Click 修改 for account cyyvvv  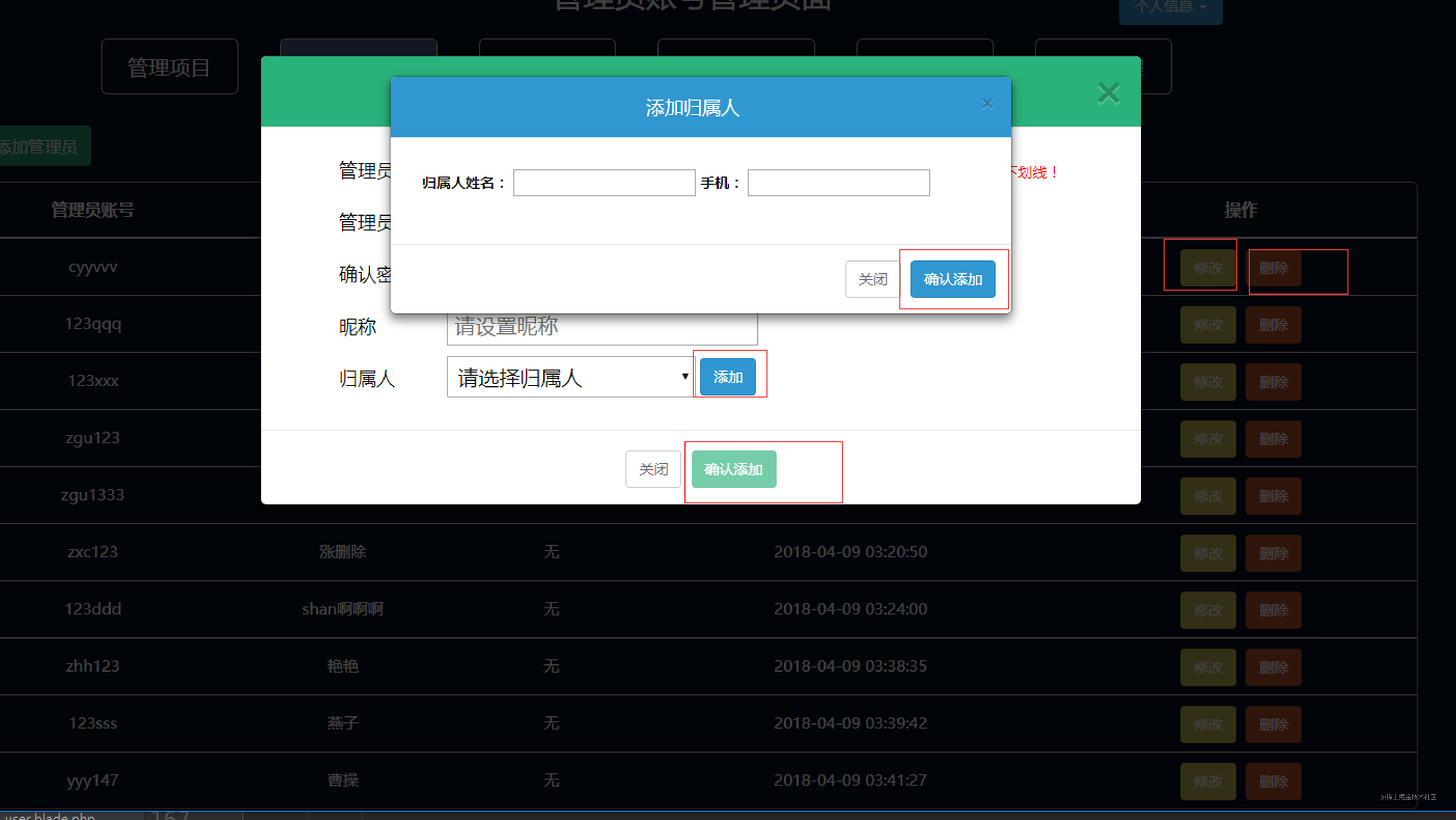point(1208,268)
